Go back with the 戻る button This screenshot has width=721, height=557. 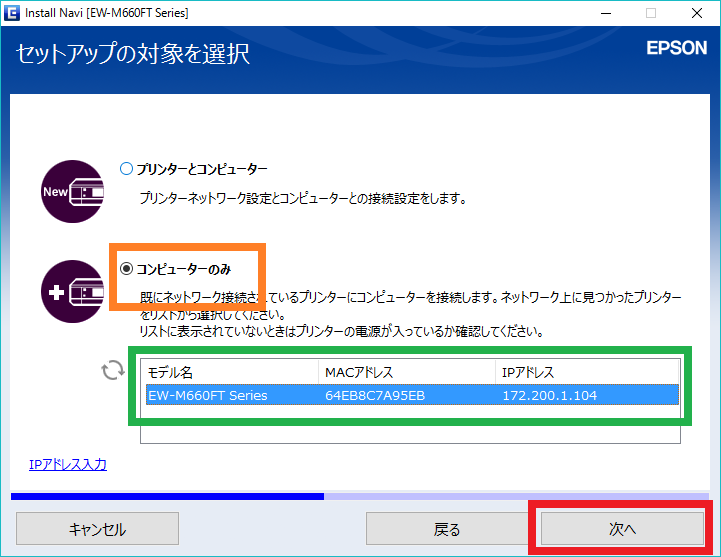(447, 529)
